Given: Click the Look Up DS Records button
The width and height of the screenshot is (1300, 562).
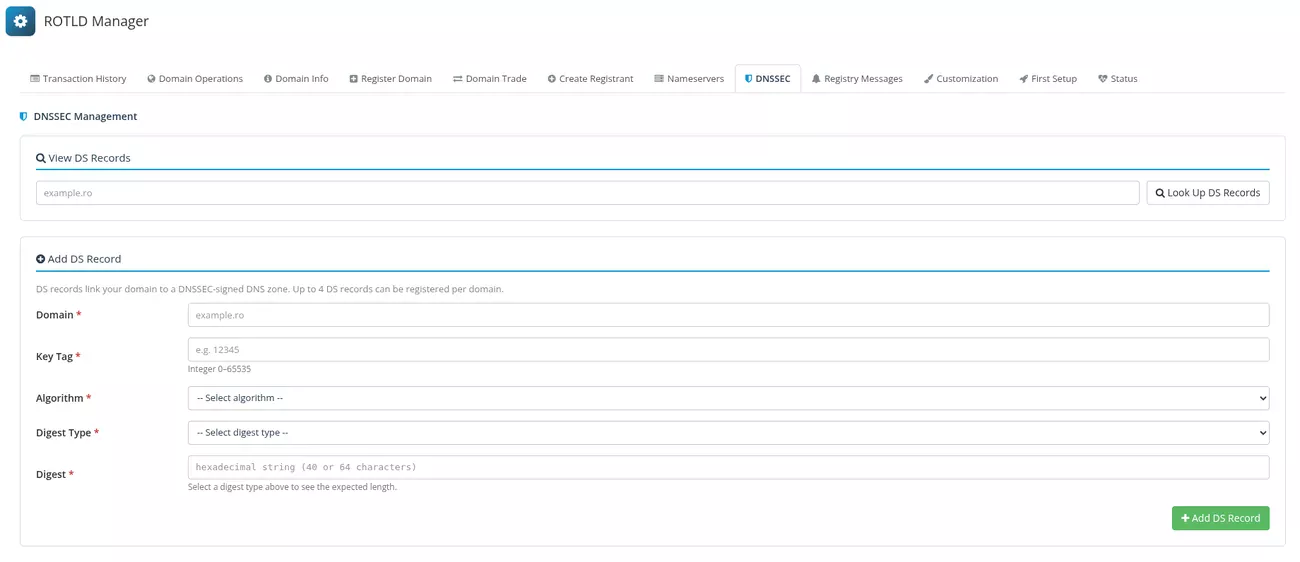Looking at the screenshot, I should coord(1208,193).
